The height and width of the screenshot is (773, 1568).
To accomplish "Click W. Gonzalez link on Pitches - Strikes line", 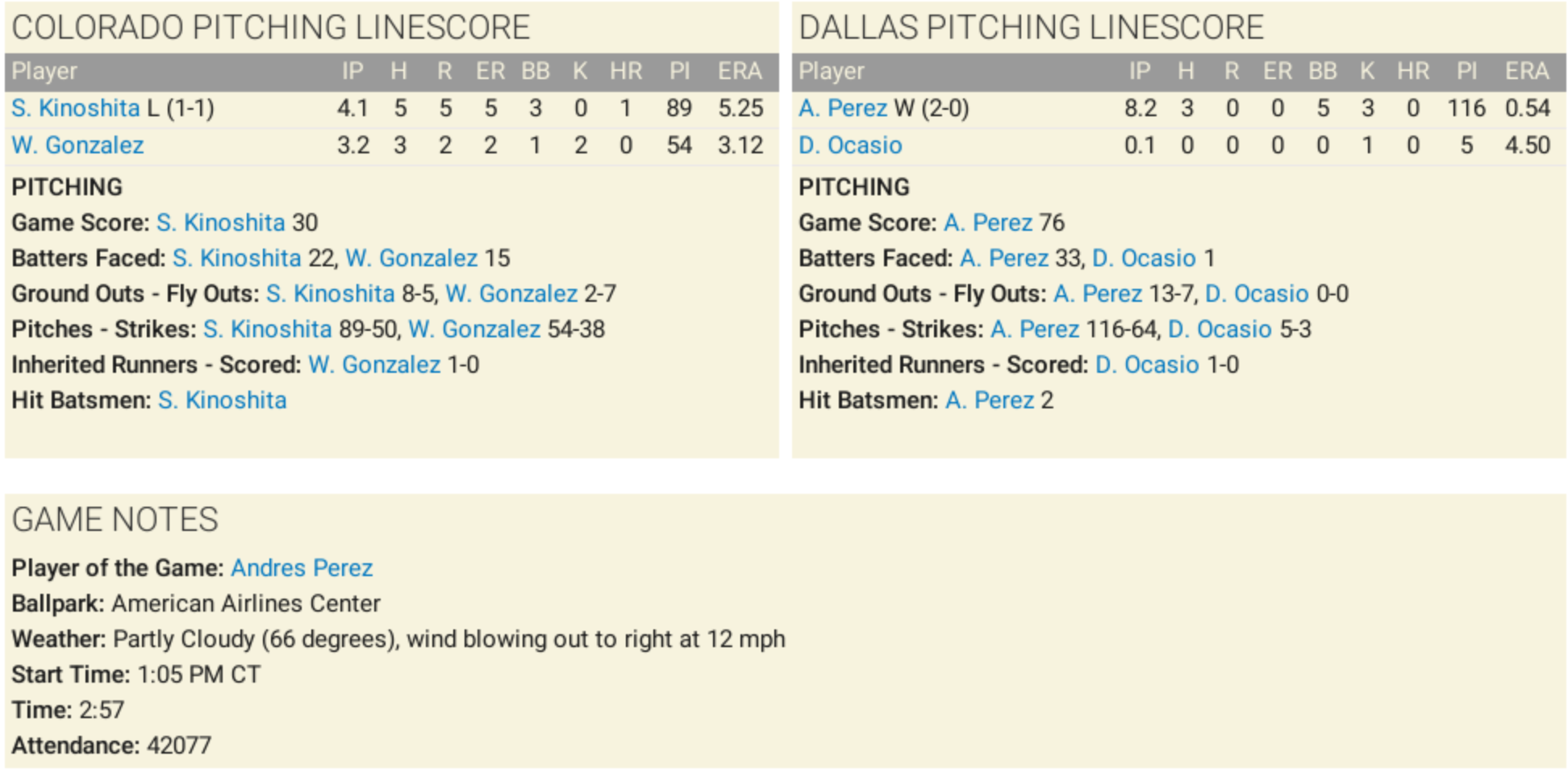I will click(474, 329).
